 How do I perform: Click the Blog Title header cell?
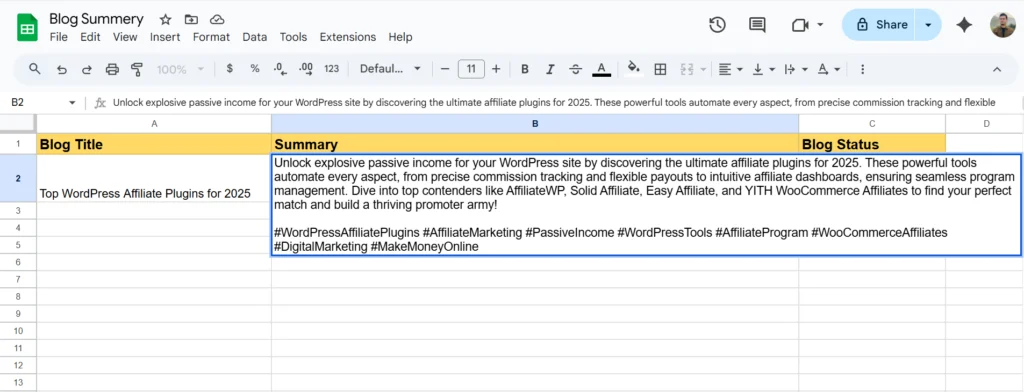(154, 144)
